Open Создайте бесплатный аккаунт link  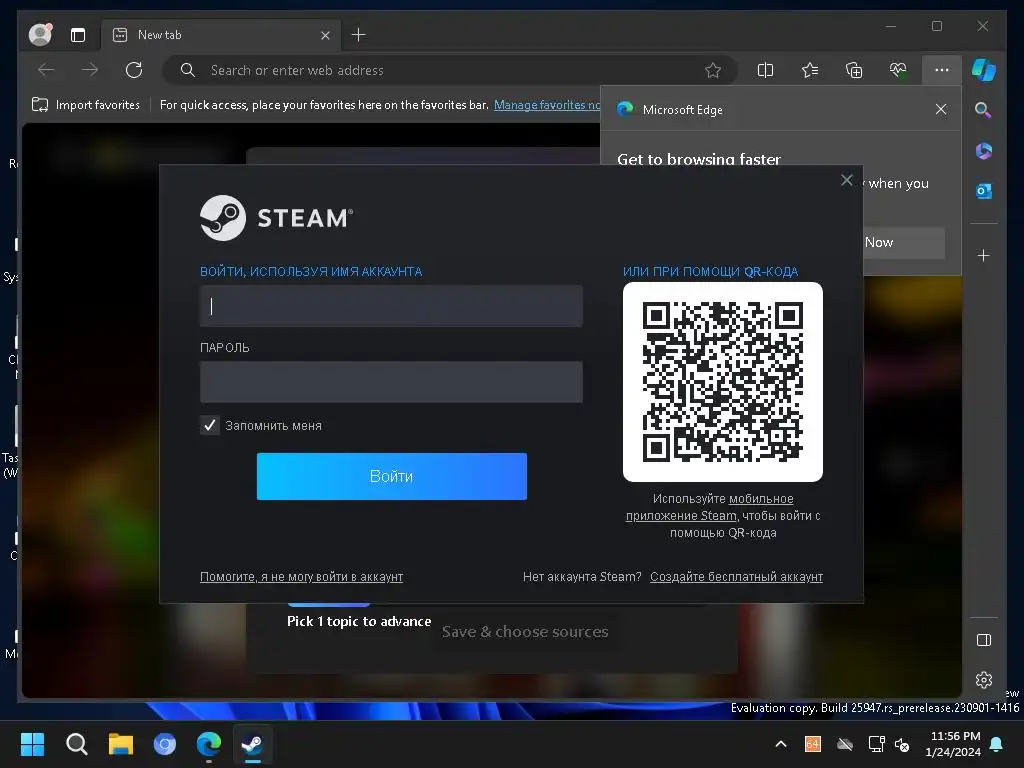[x=736, y=577]
